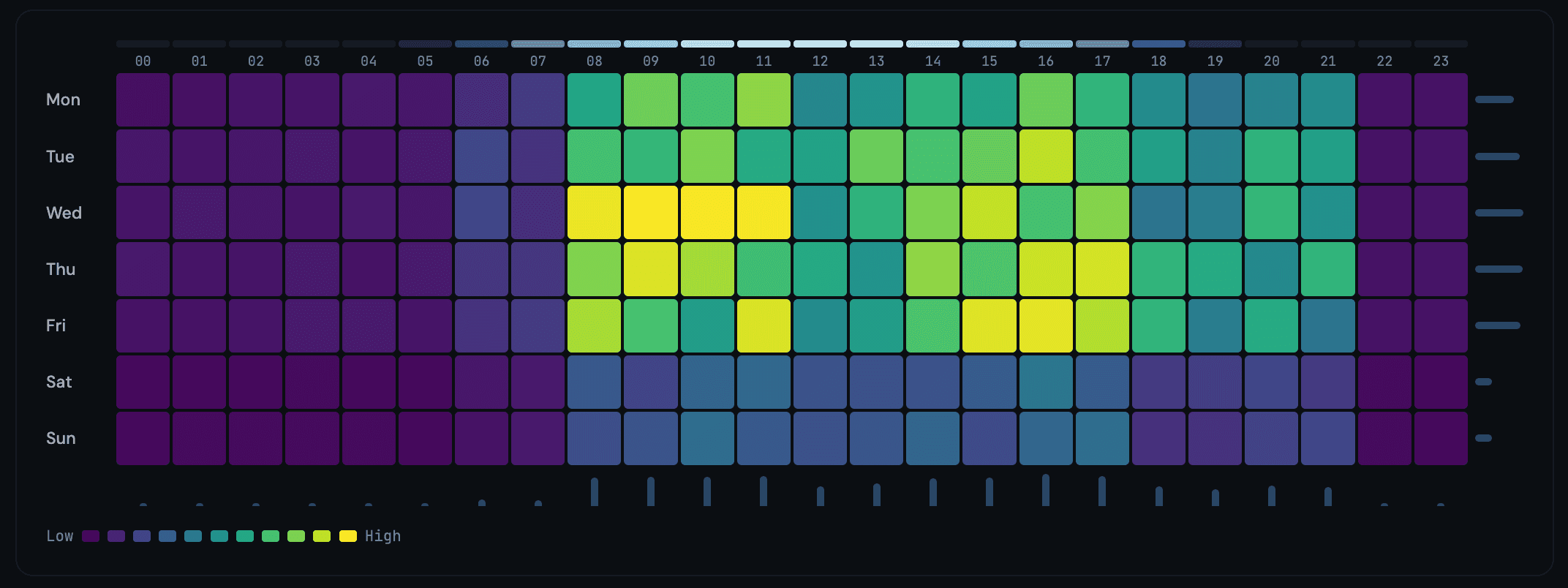Viewport: 1568px width, 588px height.
Task: Click the top intensity strip above hour 11
Action: (764, 44)
